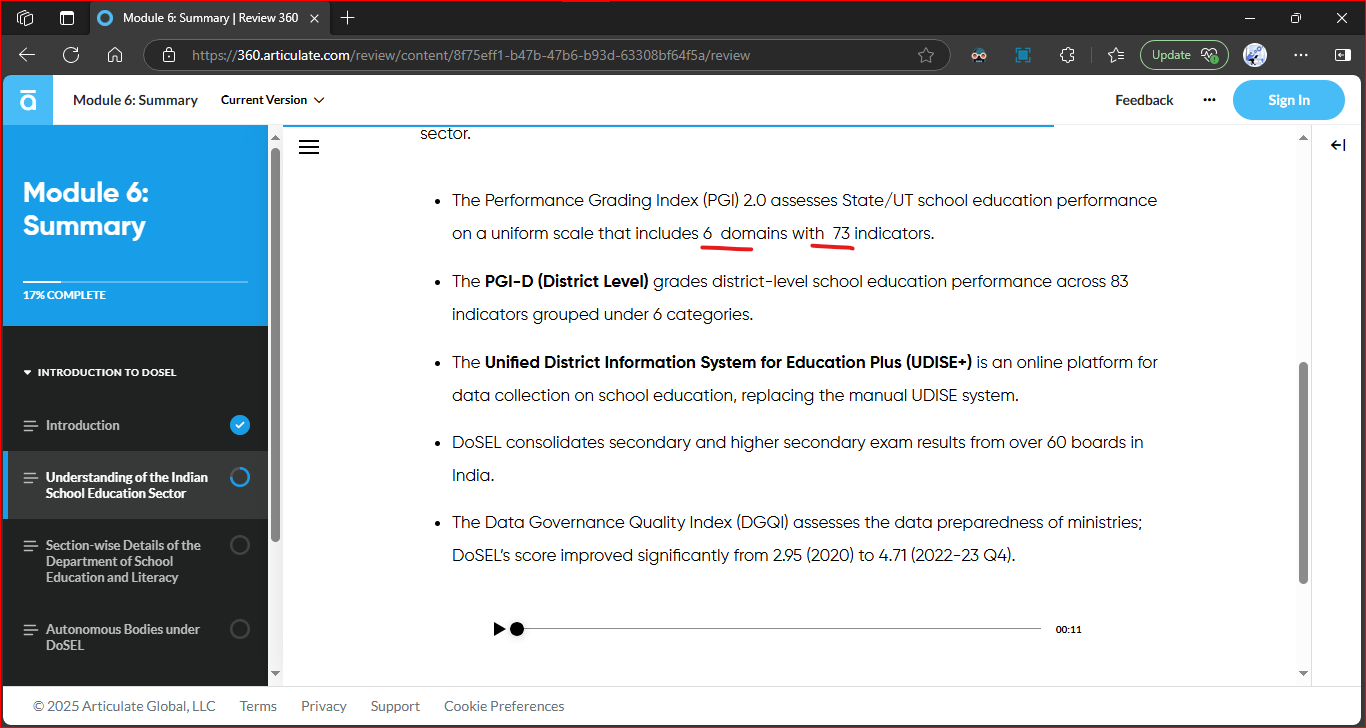
Task: Click the screenshot capture toolbar icon
Action: point(1023,55)
